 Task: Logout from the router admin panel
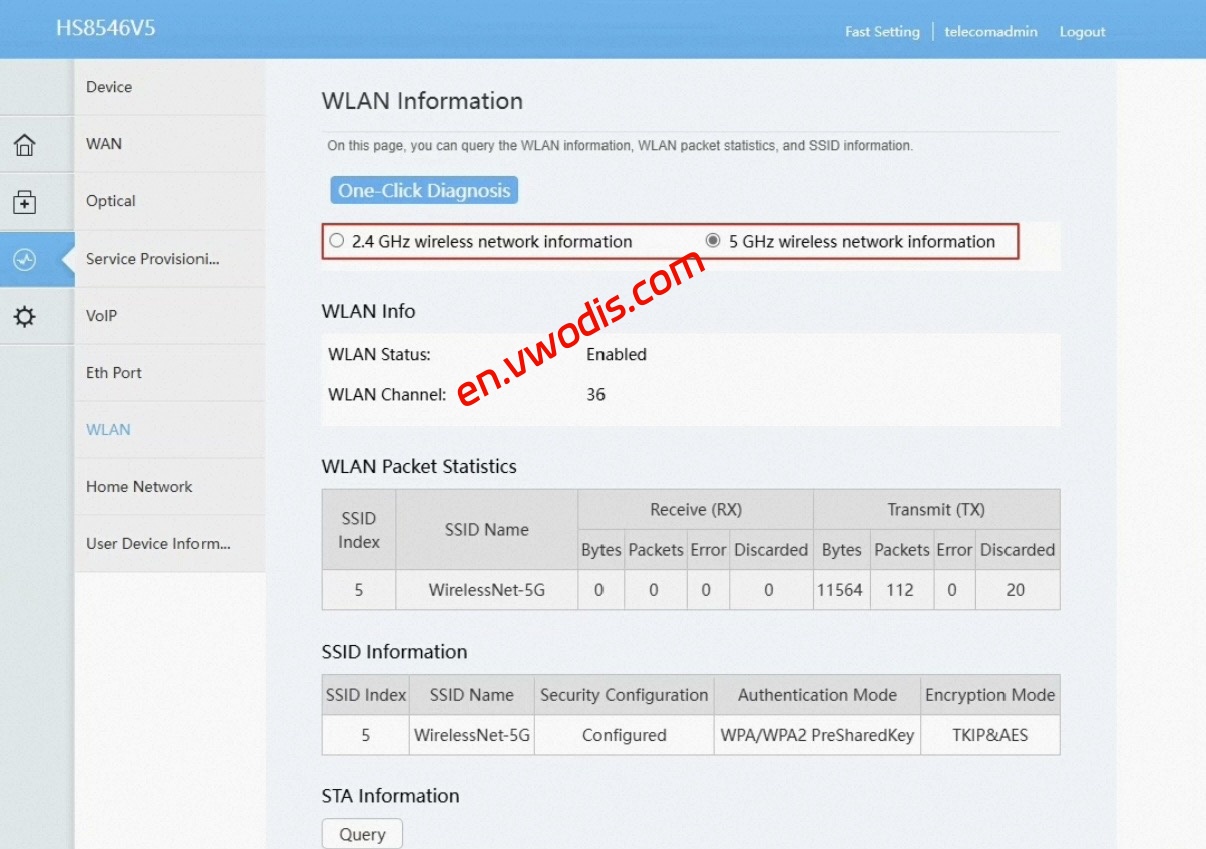pos(1081,31)
